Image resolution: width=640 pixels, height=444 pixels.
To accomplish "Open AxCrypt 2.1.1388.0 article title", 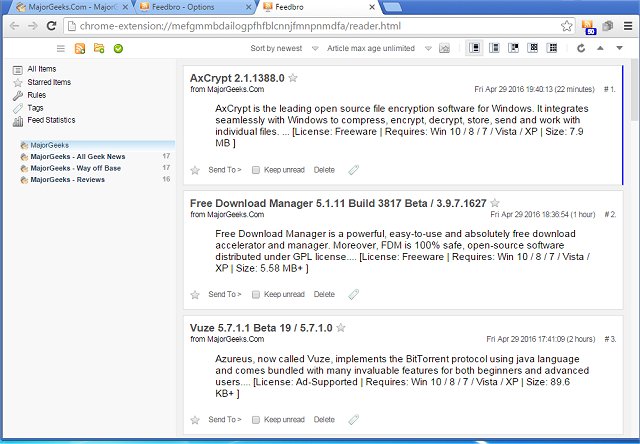I will [237, 78].
